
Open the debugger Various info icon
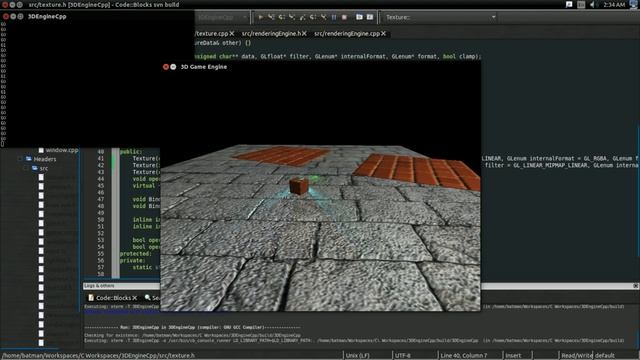click(370, 17)
